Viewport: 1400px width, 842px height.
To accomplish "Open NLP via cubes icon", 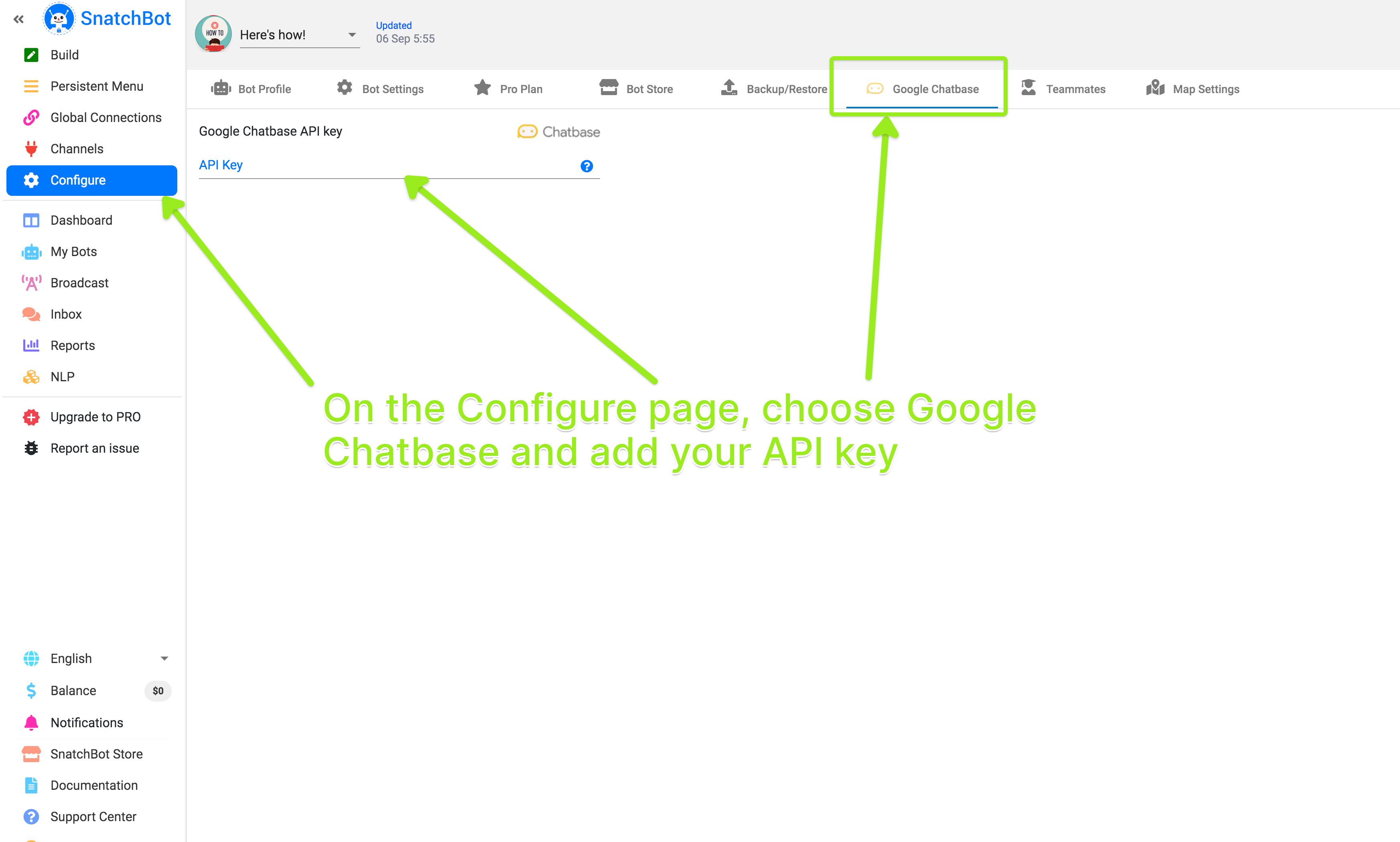I will coord(31,377).
